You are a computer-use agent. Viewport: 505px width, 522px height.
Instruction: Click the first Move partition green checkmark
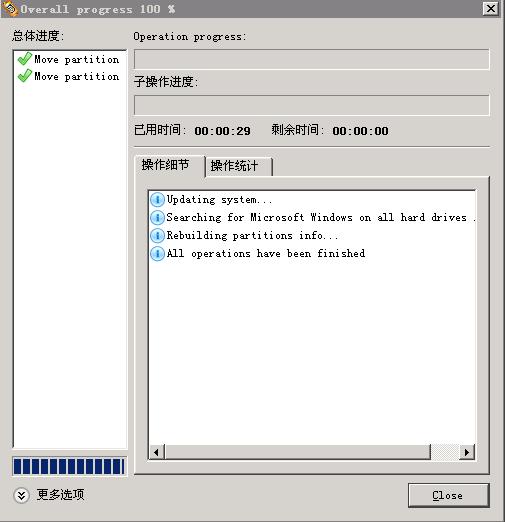pyautogui.click(x=25, y=59)
